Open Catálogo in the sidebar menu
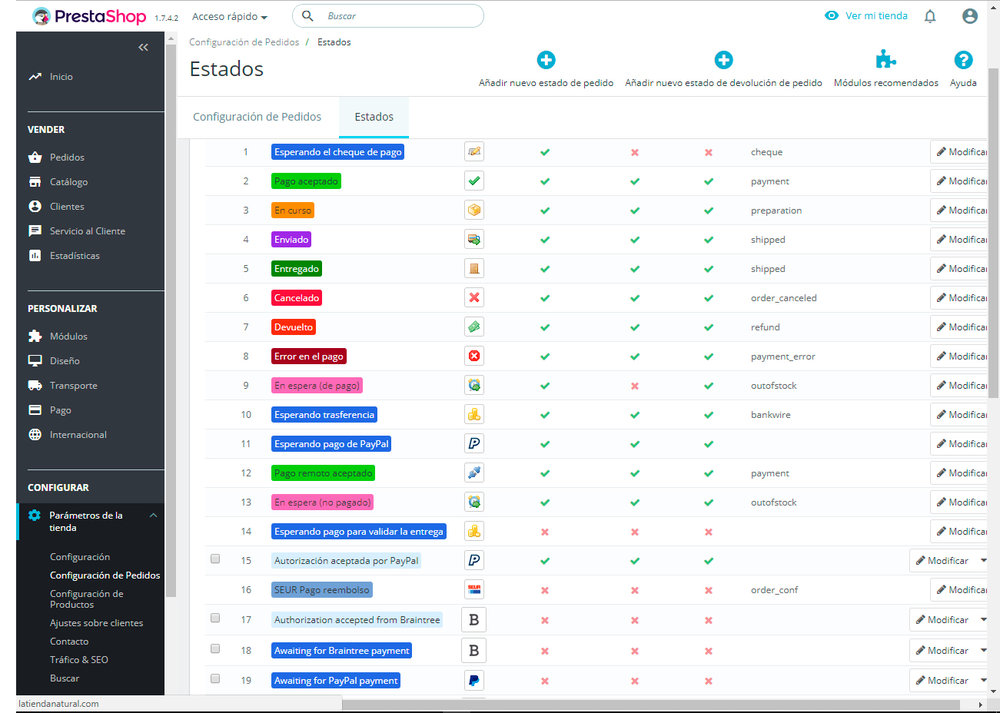Image resolution: width=1000 pixels, height=713 pixels. pos(68,182)
